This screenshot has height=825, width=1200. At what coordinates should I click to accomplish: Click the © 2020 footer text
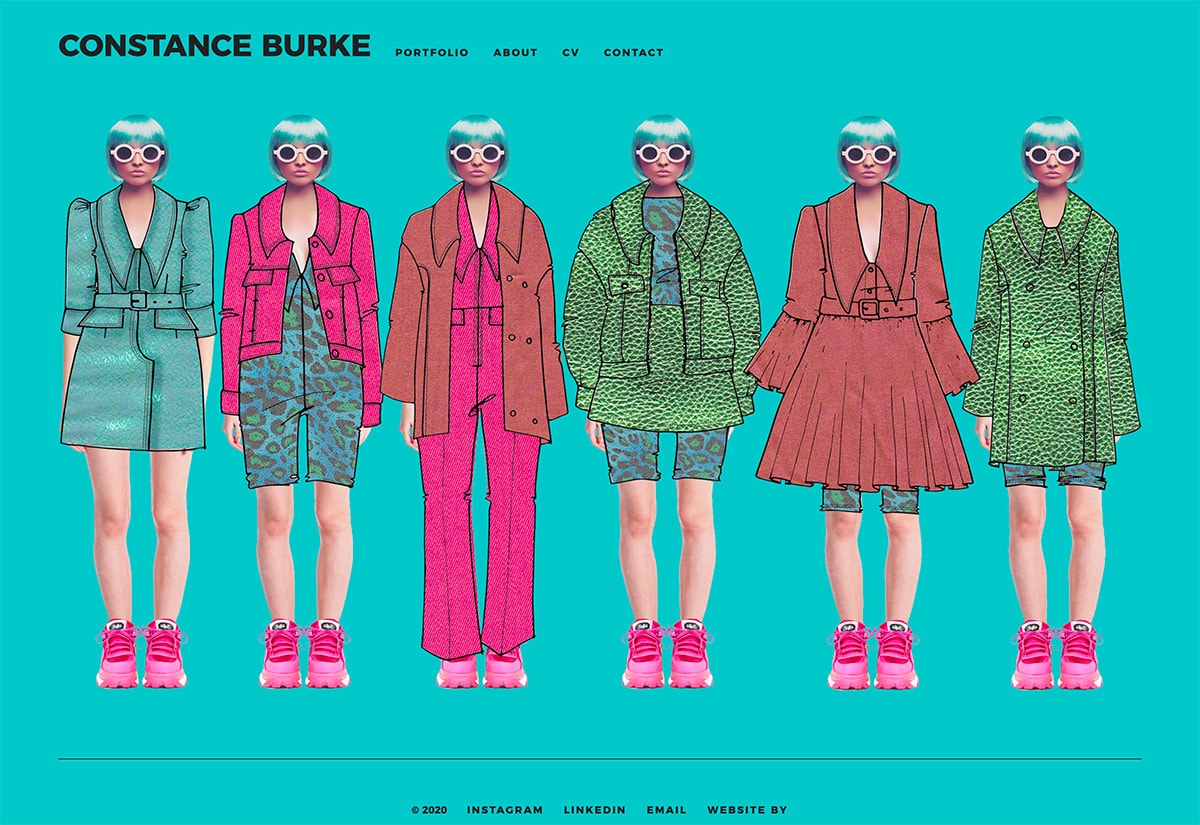[x=429, y=810]
